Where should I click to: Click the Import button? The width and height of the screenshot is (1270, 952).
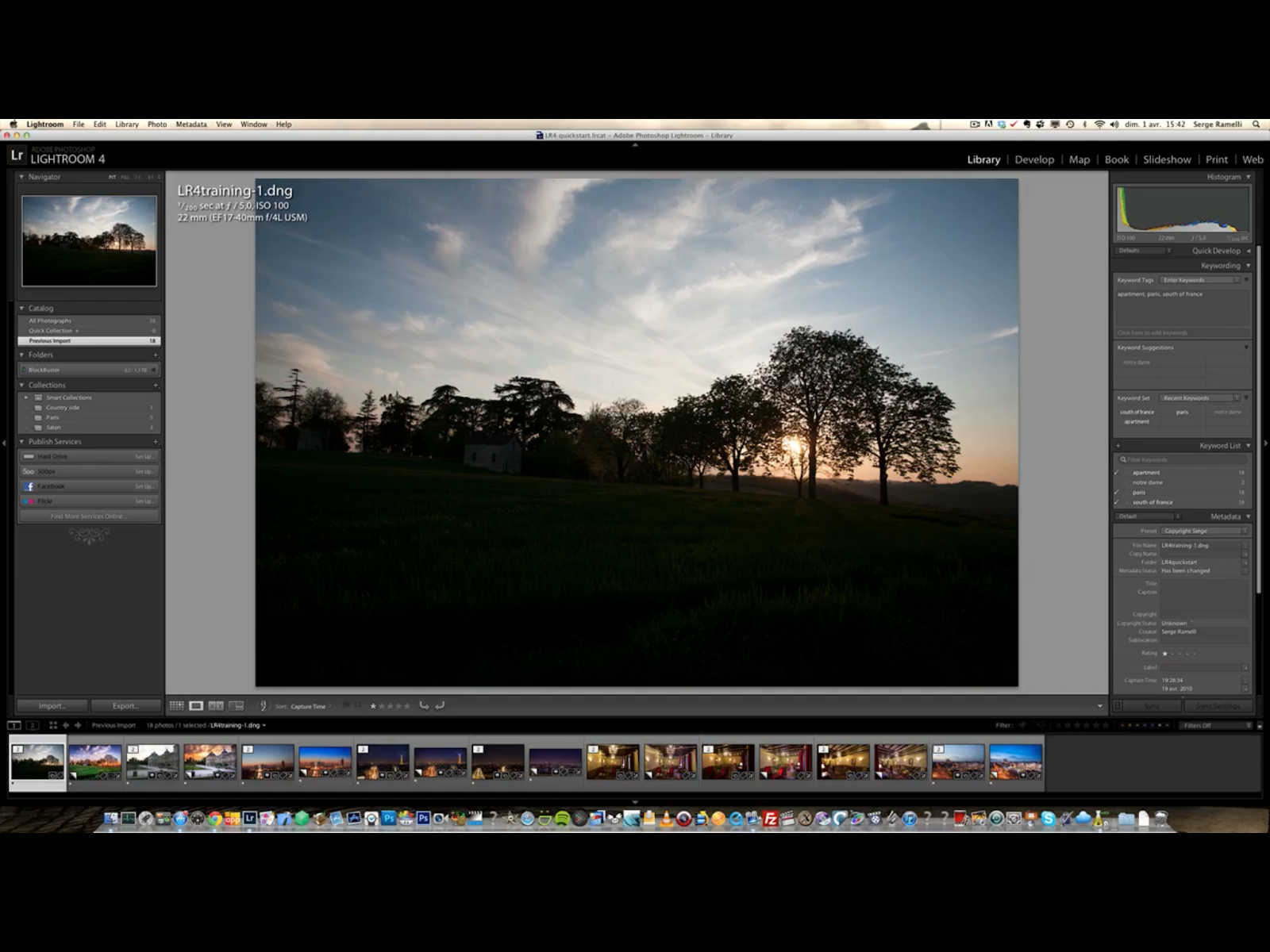point(52,706)
